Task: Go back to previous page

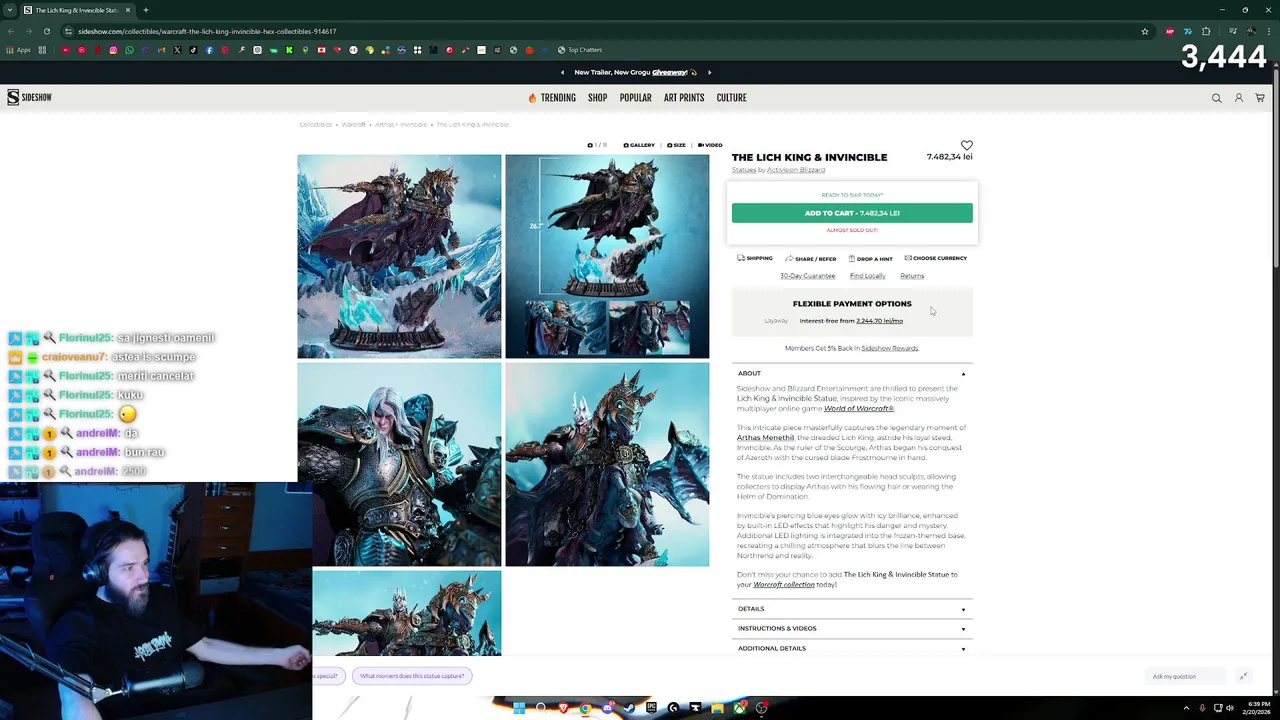Action: click(x=11, y=31)
